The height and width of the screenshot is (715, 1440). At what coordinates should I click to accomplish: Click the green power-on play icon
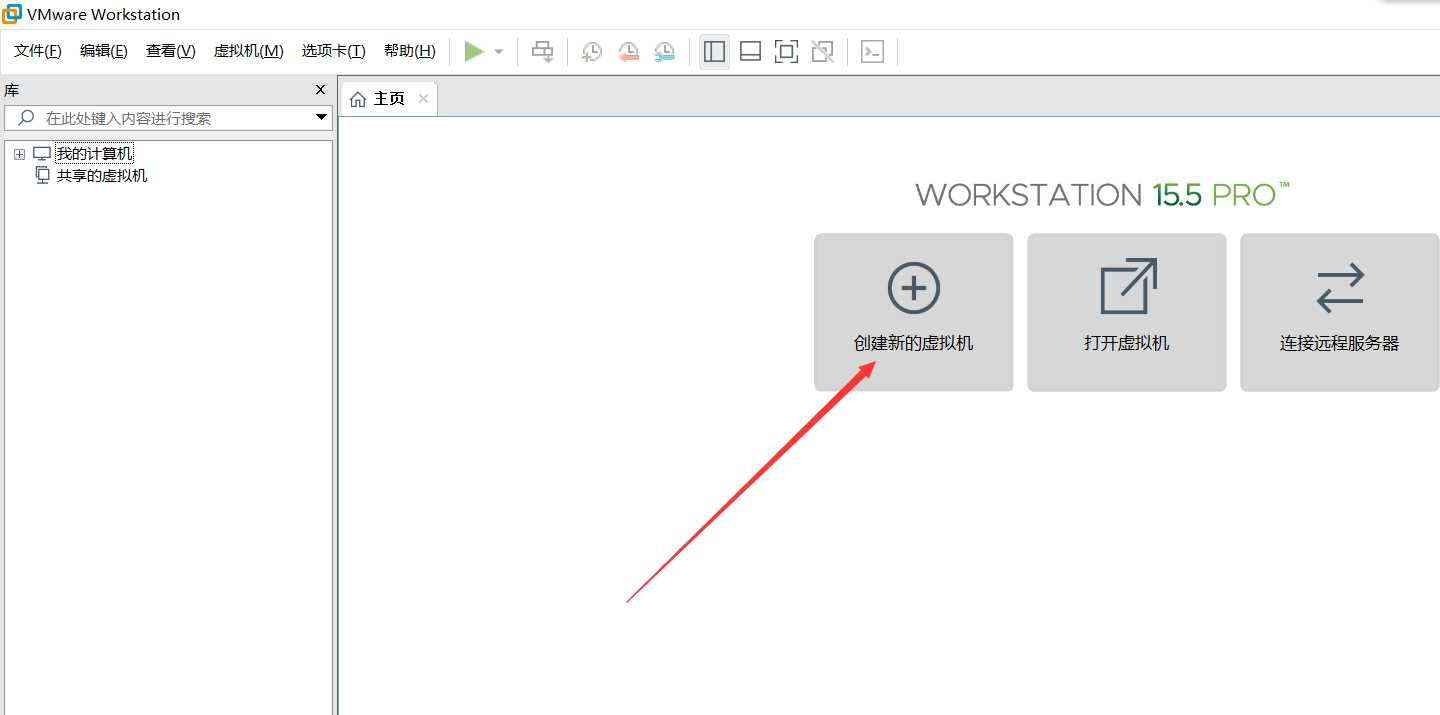(474, 51)
